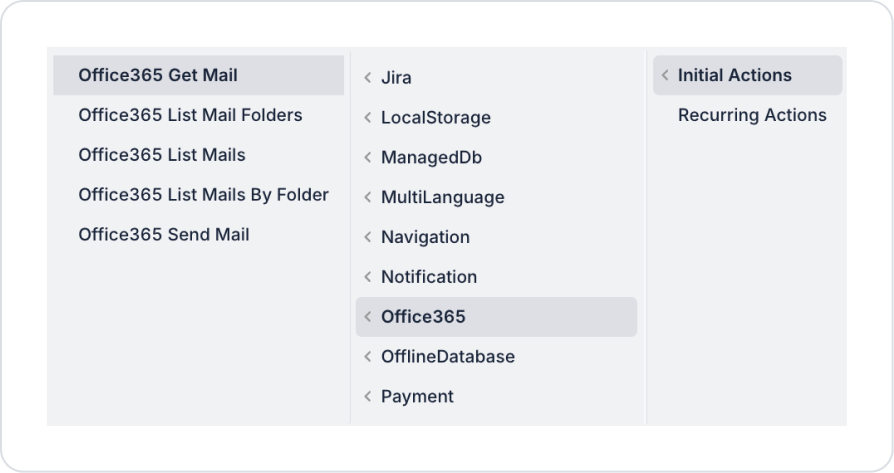Select Notification category label
Screen dimensions: 894x473
[429, 277]
